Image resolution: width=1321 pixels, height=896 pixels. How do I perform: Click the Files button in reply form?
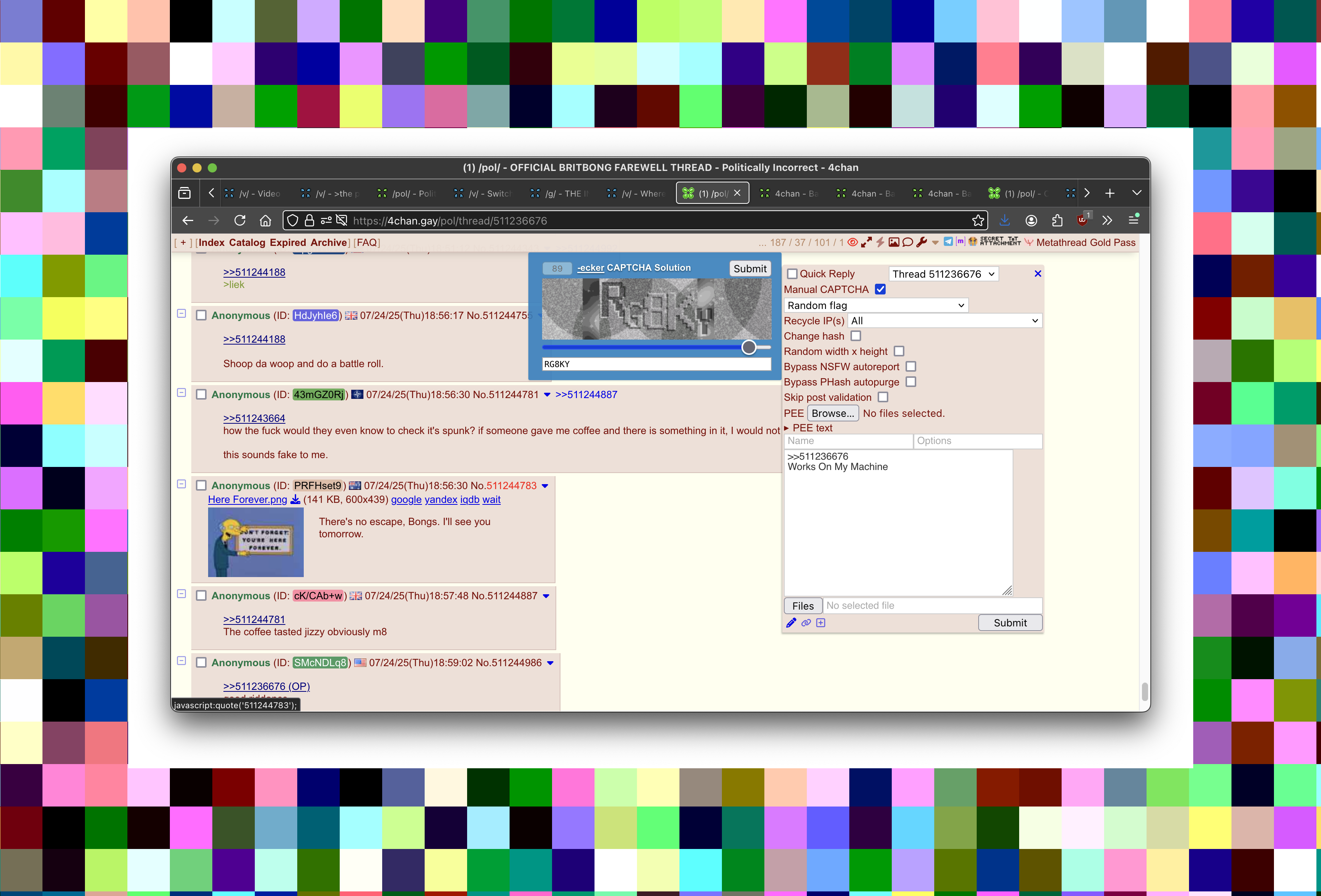803,606
